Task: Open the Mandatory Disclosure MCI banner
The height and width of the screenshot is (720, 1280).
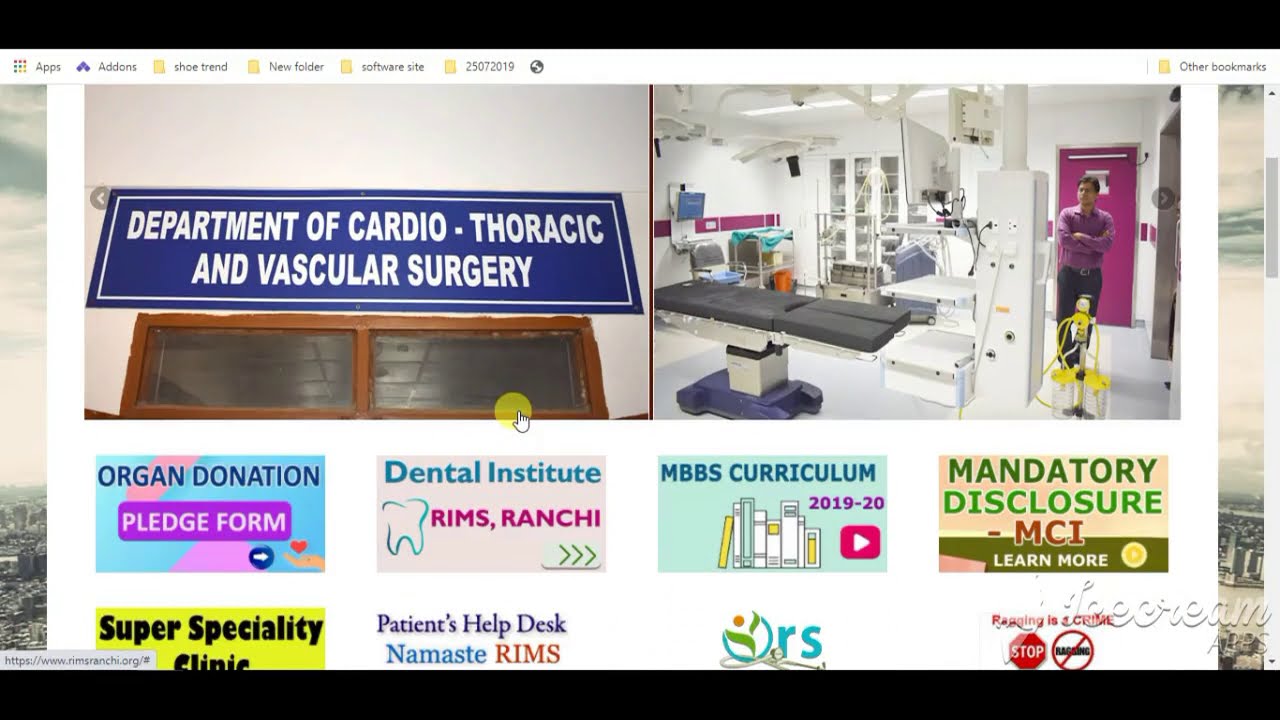Action: 1053,514
